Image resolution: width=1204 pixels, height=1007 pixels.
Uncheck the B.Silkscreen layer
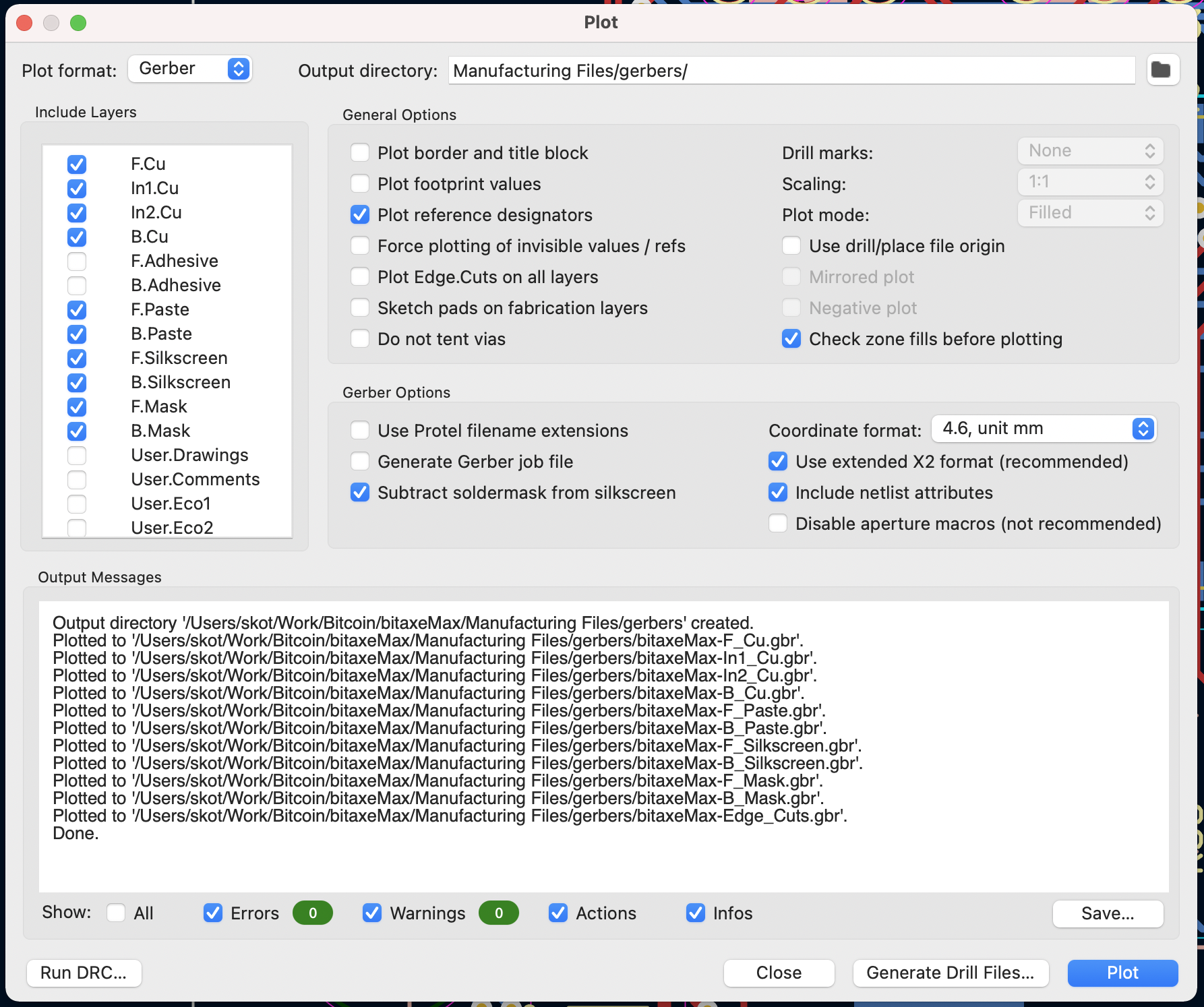[x=77, y=382]
